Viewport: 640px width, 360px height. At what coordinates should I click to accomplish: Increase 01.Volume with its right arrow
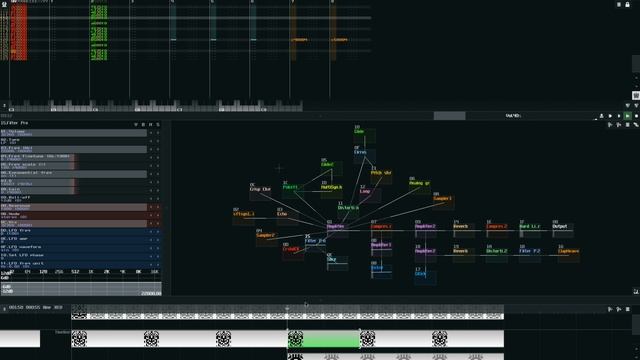click(x=158, y=133)
